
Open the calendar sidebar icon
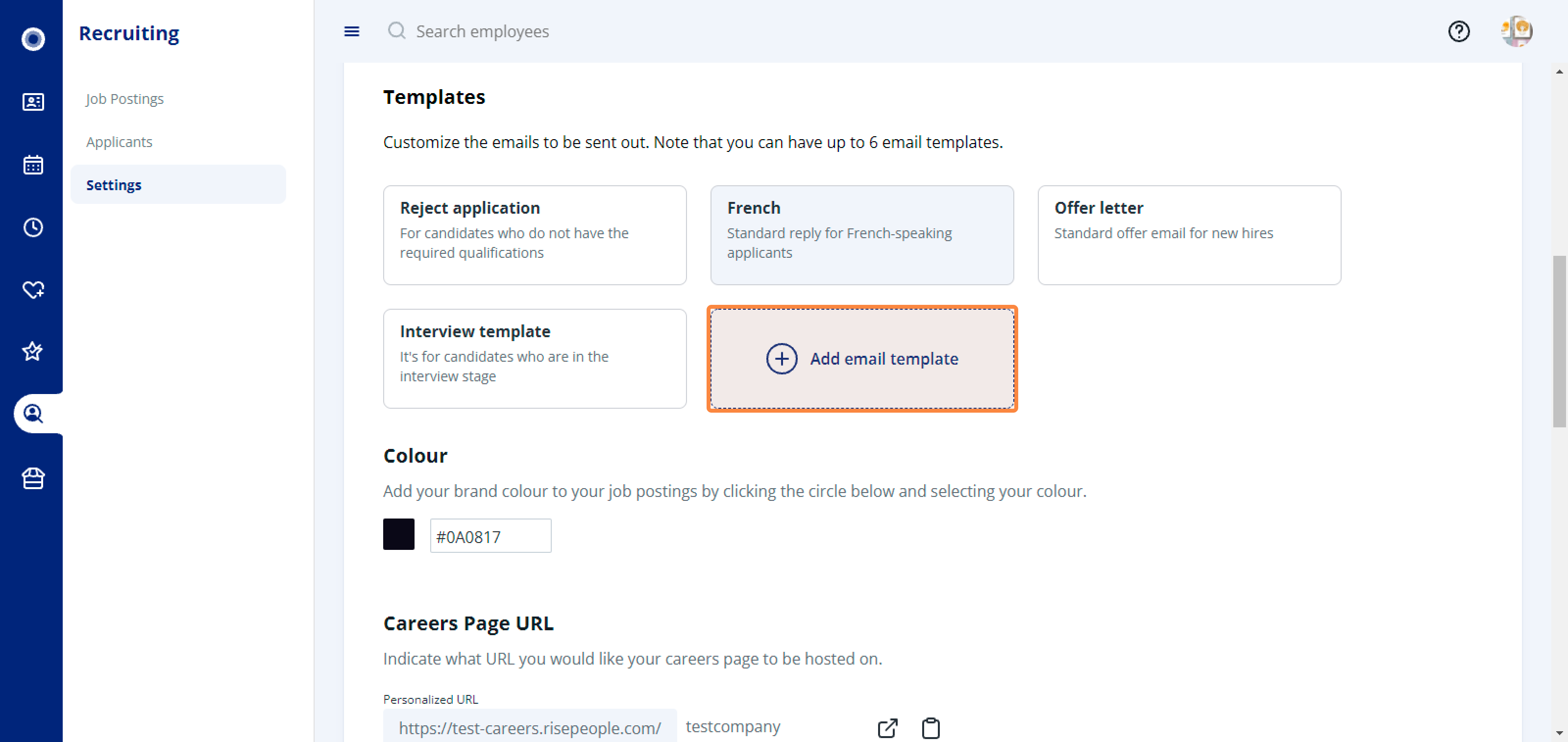pos(33,164)
